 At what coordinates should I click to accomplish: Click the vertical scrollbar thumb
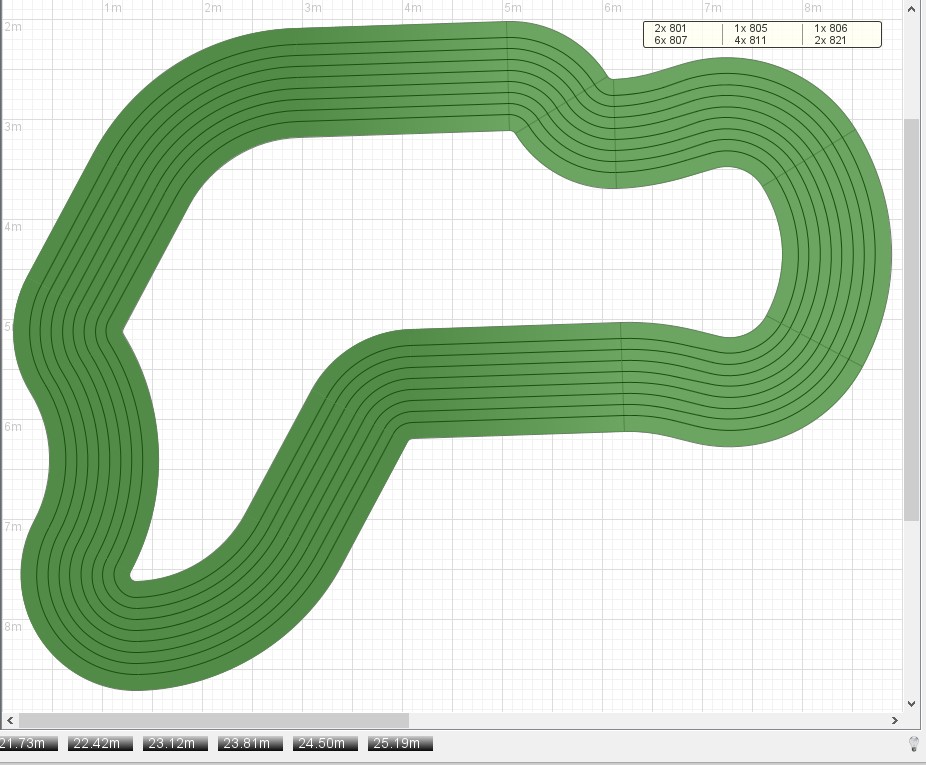coord(910,318)
